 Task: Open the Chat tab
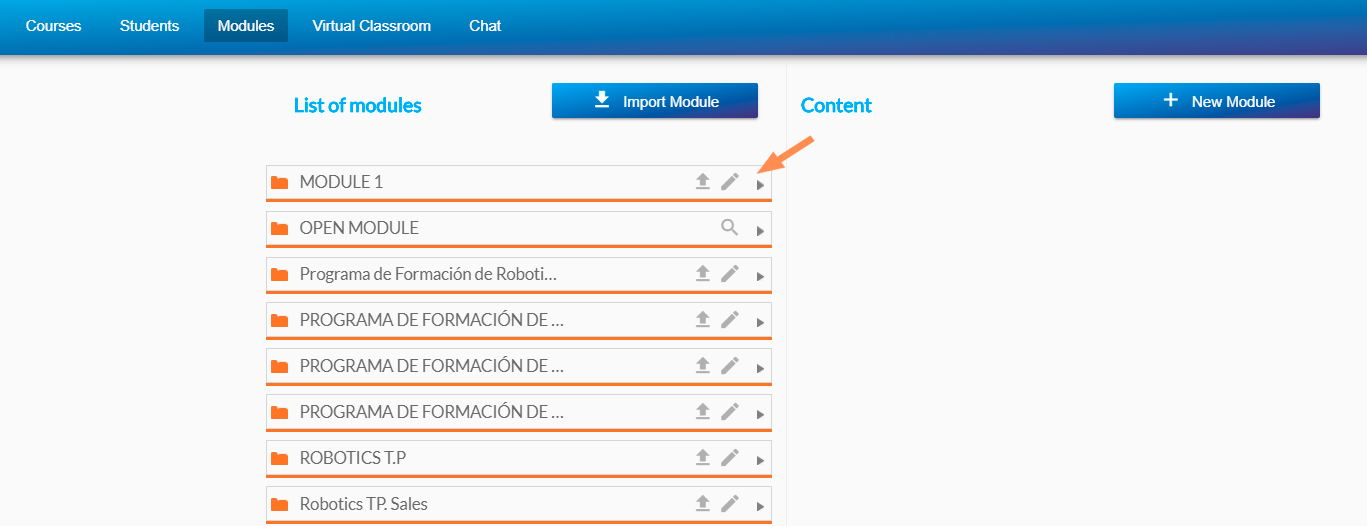click(x=485, y=26)
